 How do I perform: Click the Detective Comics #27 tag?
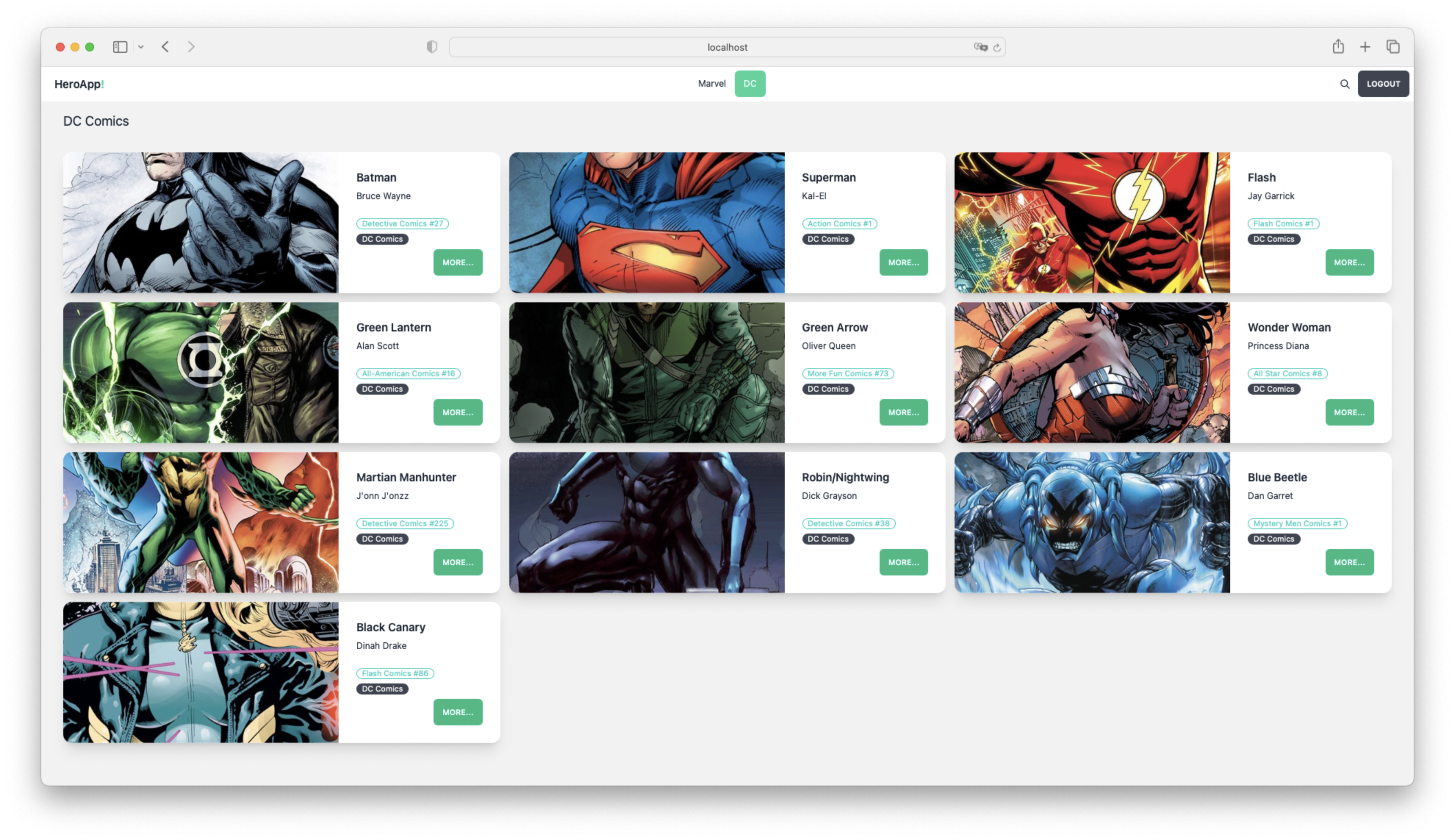402,224
